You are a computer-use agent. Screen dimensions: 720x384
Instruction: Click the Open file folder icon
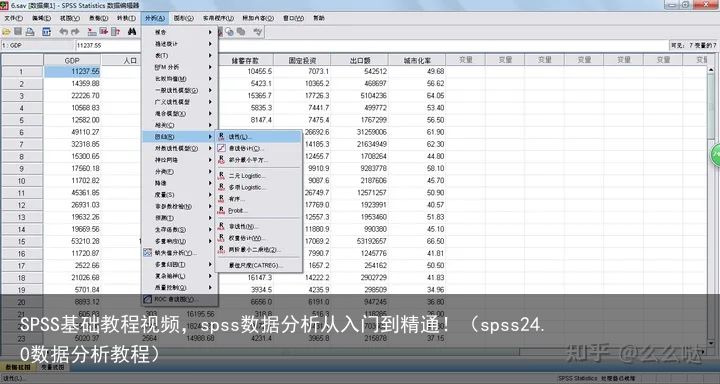click(6, 32)
